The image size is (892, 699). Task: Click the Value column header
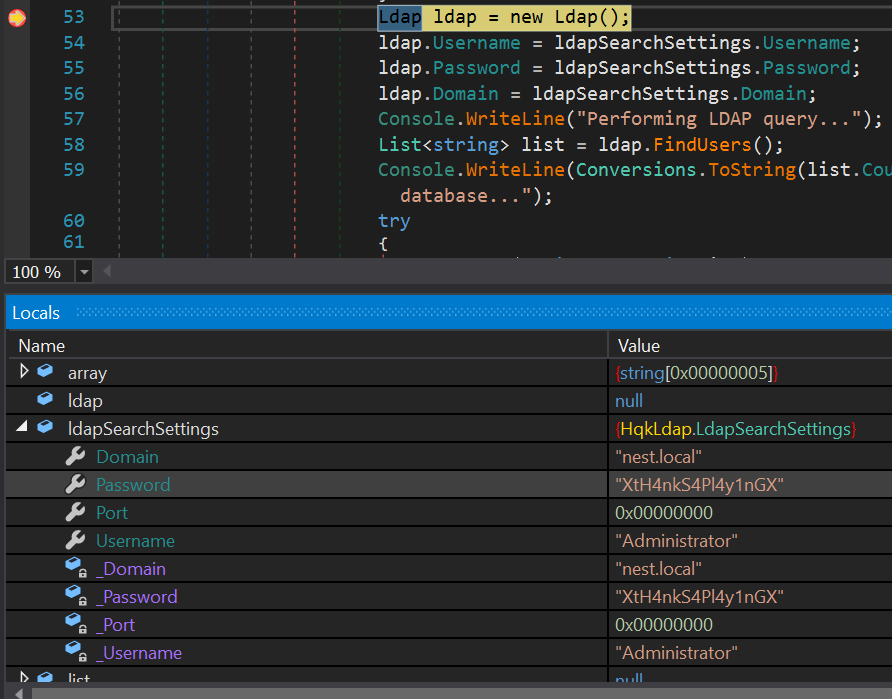pyautogui.click(x=639, y=345)
